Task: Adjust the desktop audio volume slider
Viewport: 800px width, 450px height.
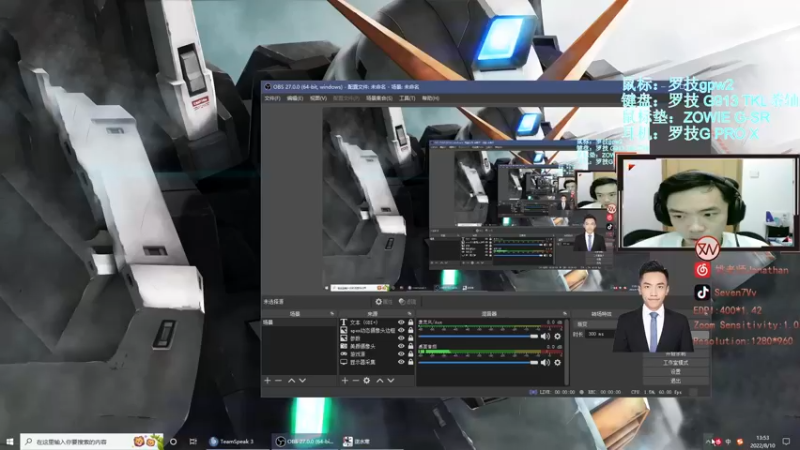Action: coord(479,362)
